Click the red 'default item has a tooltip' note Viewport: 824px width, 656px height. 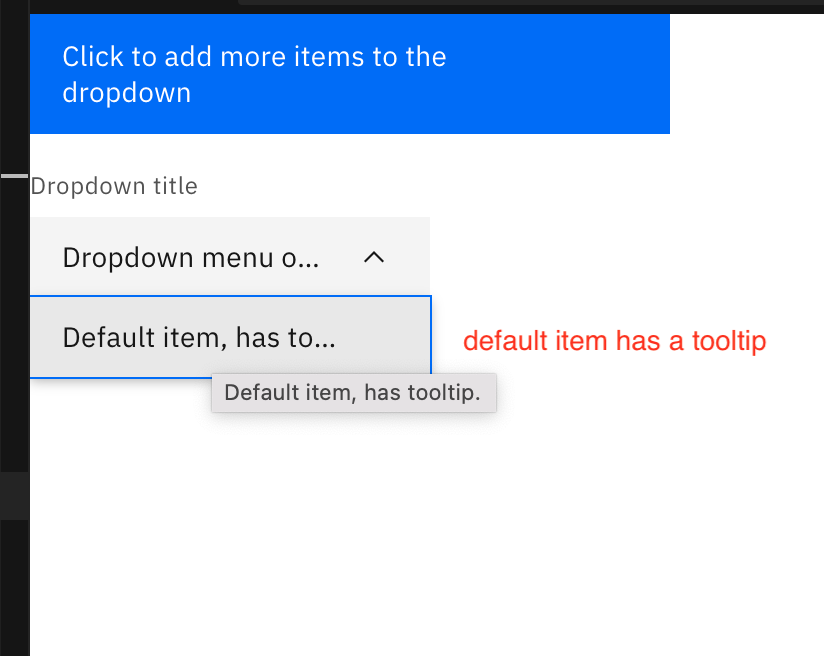tap(614, 341)
